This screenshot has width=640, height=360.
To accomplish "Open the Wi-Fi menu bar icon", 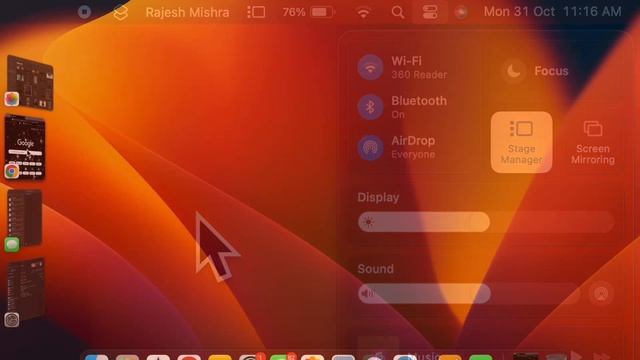I will point(363,12).
